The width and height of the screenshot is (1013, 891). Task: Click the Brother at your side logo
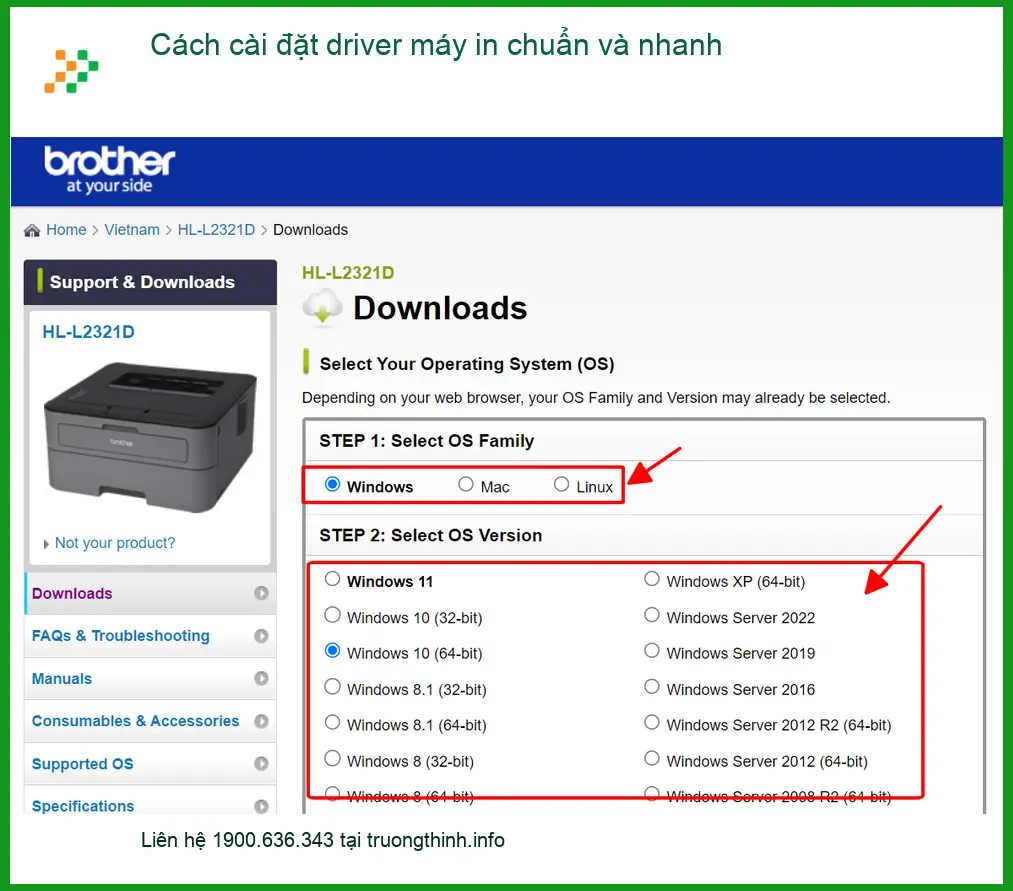(109, 170)
